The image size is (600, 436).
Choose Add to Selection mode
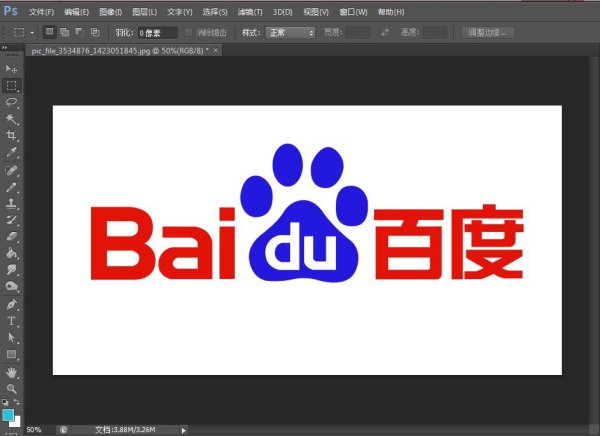coord(65,32)
